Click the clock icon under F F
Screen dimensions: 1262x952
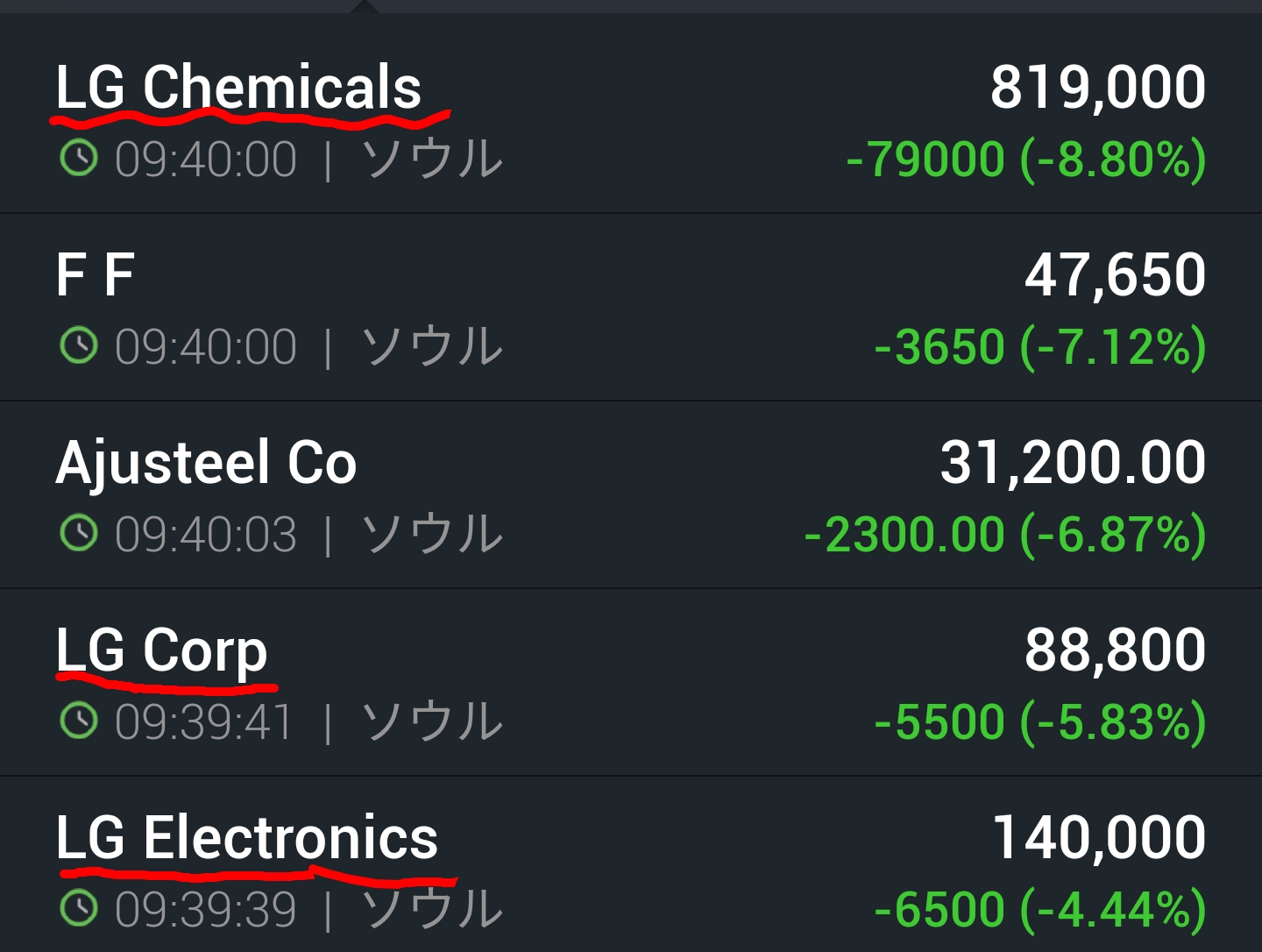(x=79, y=345)
